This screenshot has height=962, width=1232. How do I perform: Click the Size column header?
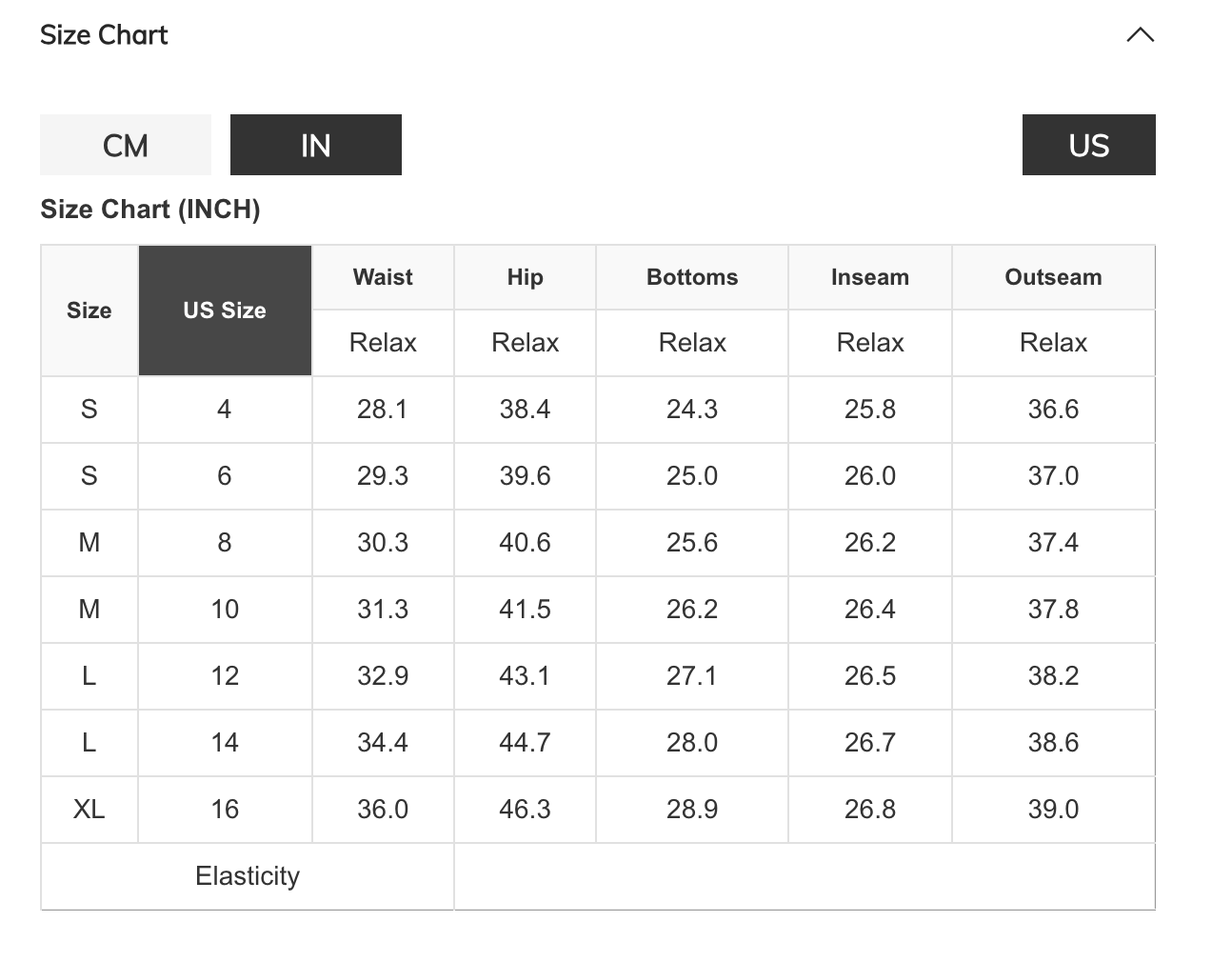click(89, 311)
